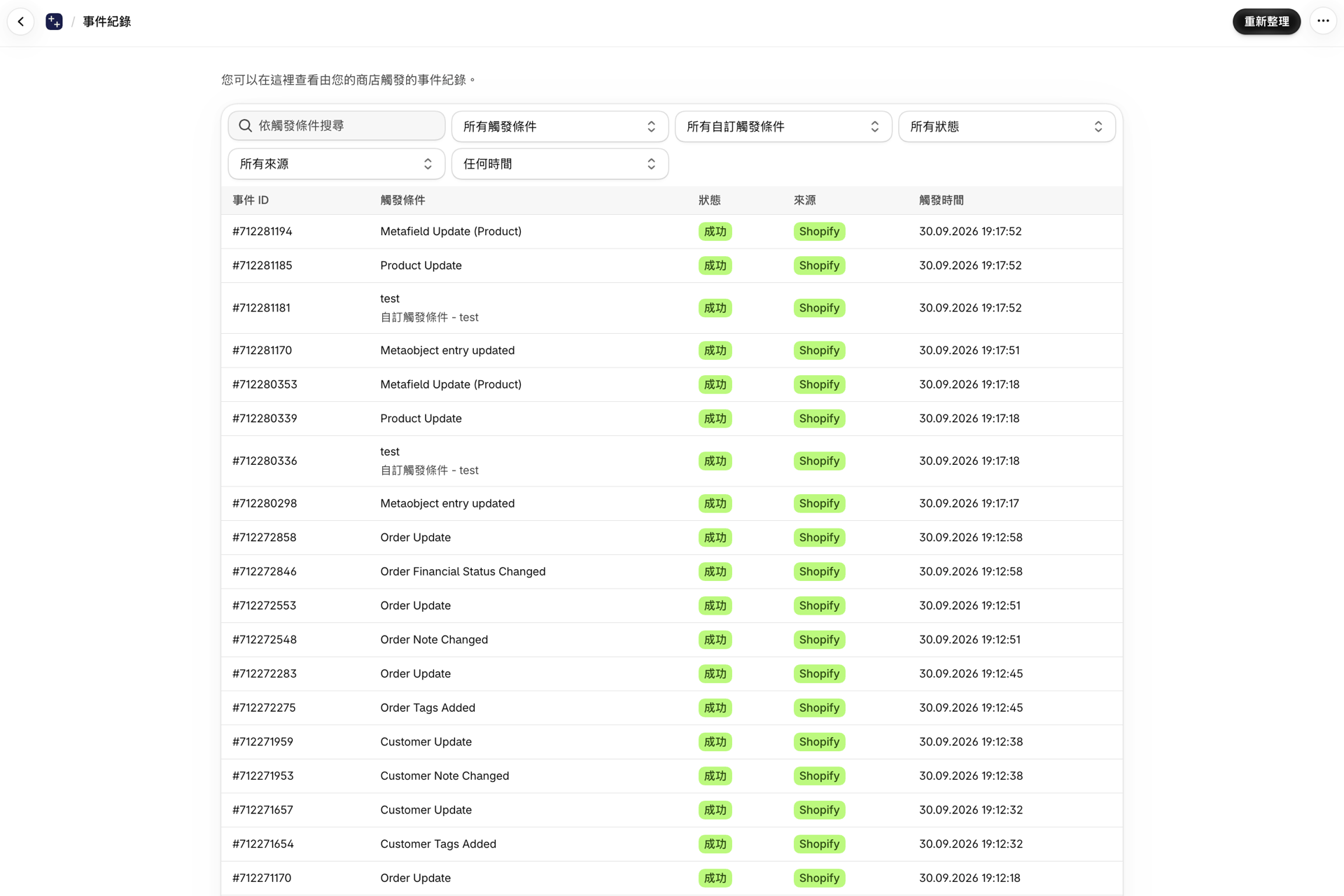
Task: Select Customer Note Changed trigger
Action: click(x=444, y=776)
